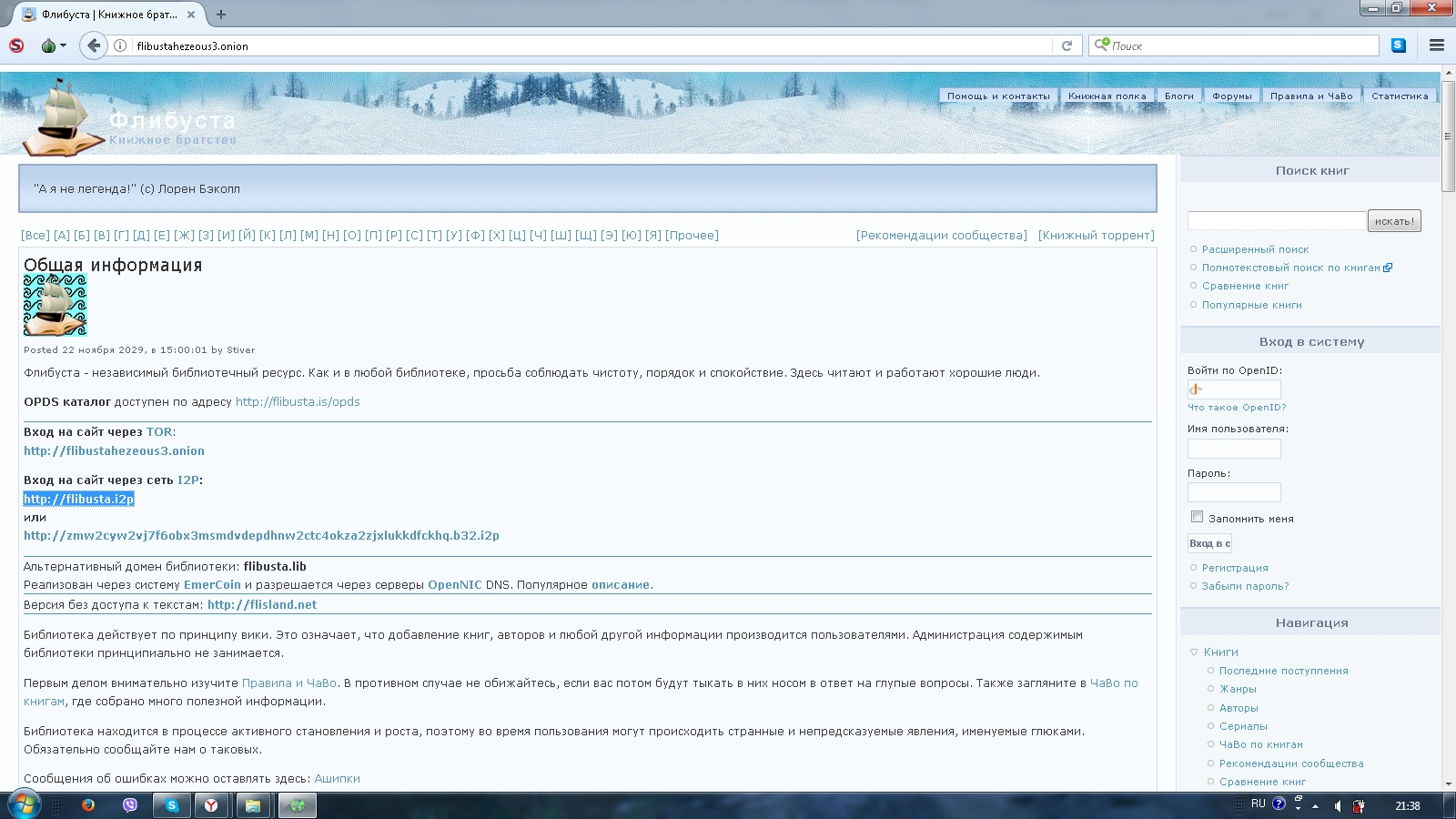
Task: Reload the current page
Action: click(x=1067, y=45)
